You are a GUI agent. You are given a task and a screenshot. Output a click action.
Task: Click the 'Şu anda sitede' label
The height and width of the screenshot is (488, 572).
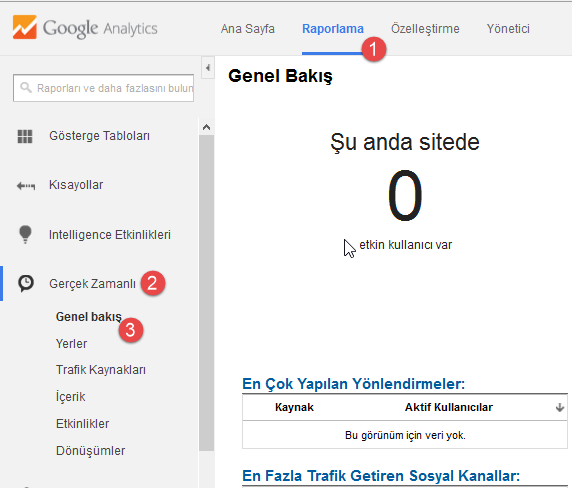[x=405, y=142]
